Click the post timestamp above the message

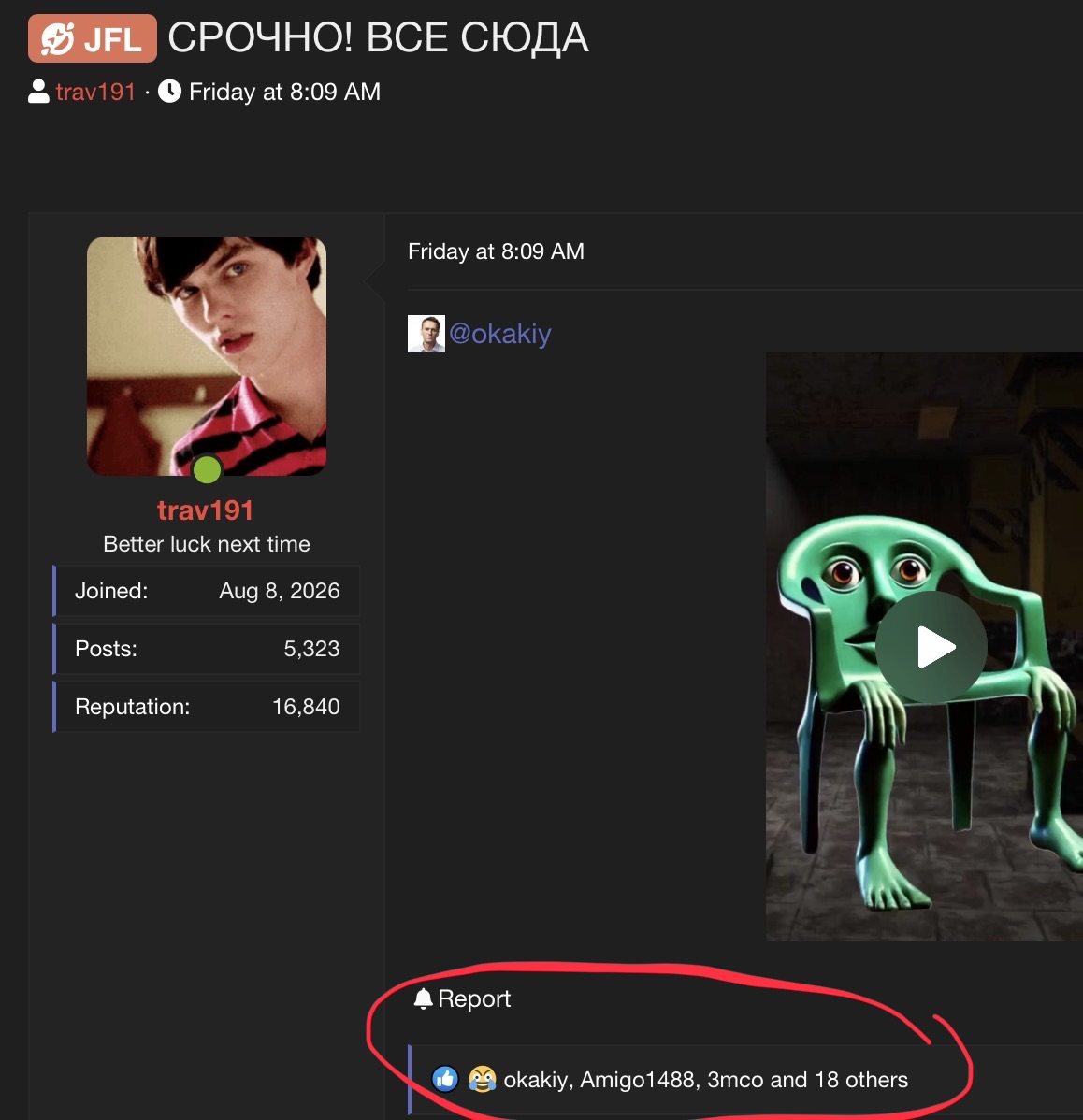point(496,251)
